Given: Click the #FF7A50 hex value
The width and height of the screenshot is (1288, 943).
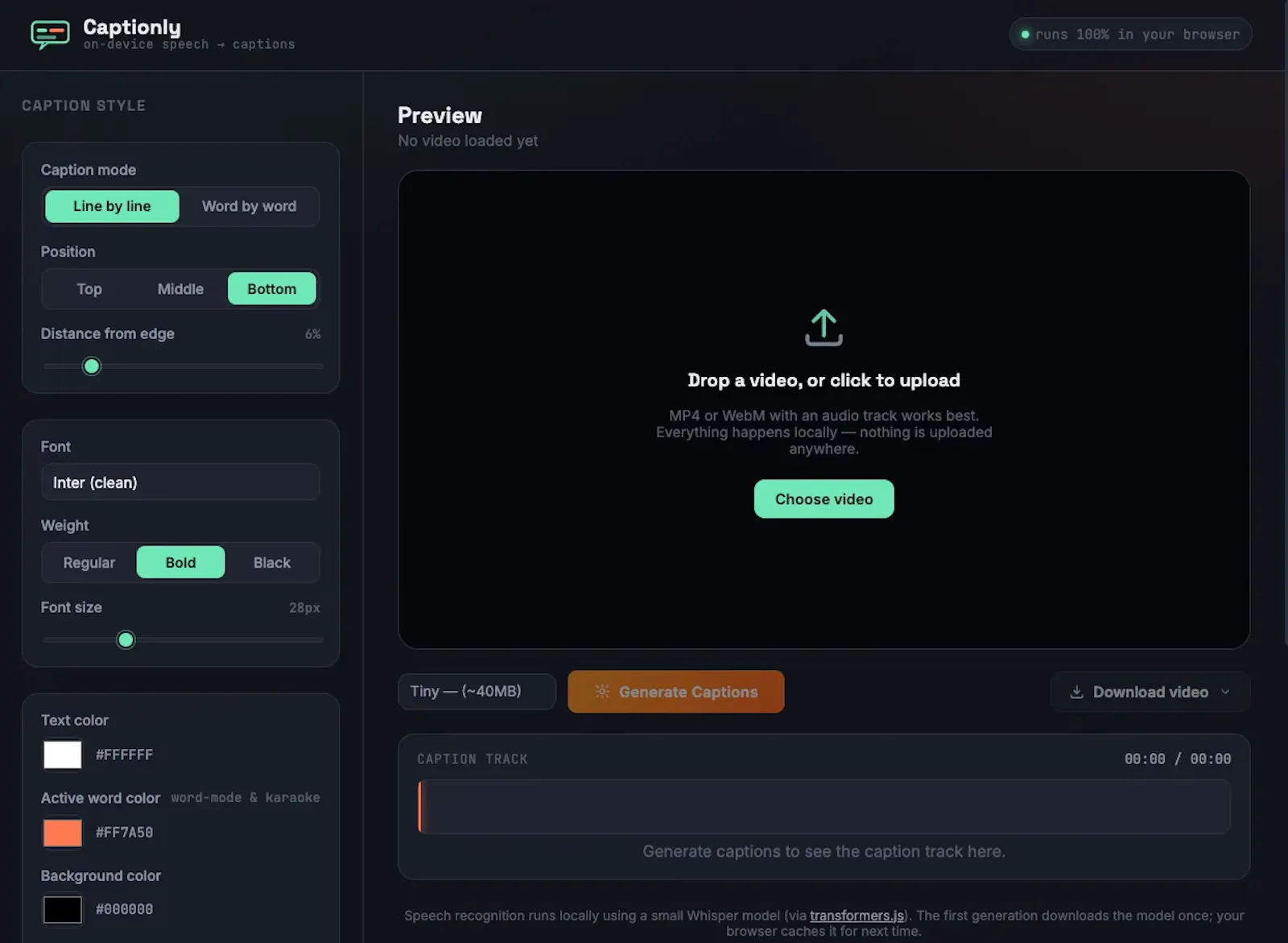Looking at the screenshot, I should tap(124, 833).
